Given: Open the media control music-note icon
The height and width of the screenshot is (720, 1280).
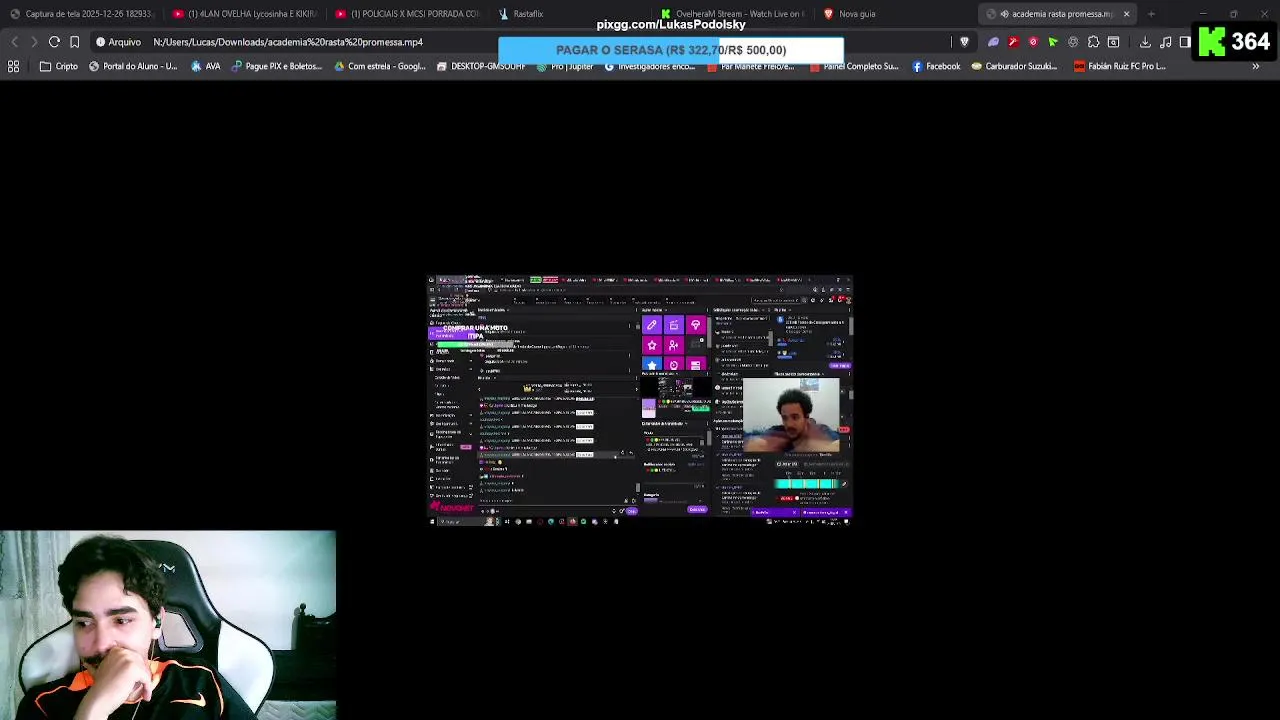Looking at the screenshot, I should tap(1165, 42).
